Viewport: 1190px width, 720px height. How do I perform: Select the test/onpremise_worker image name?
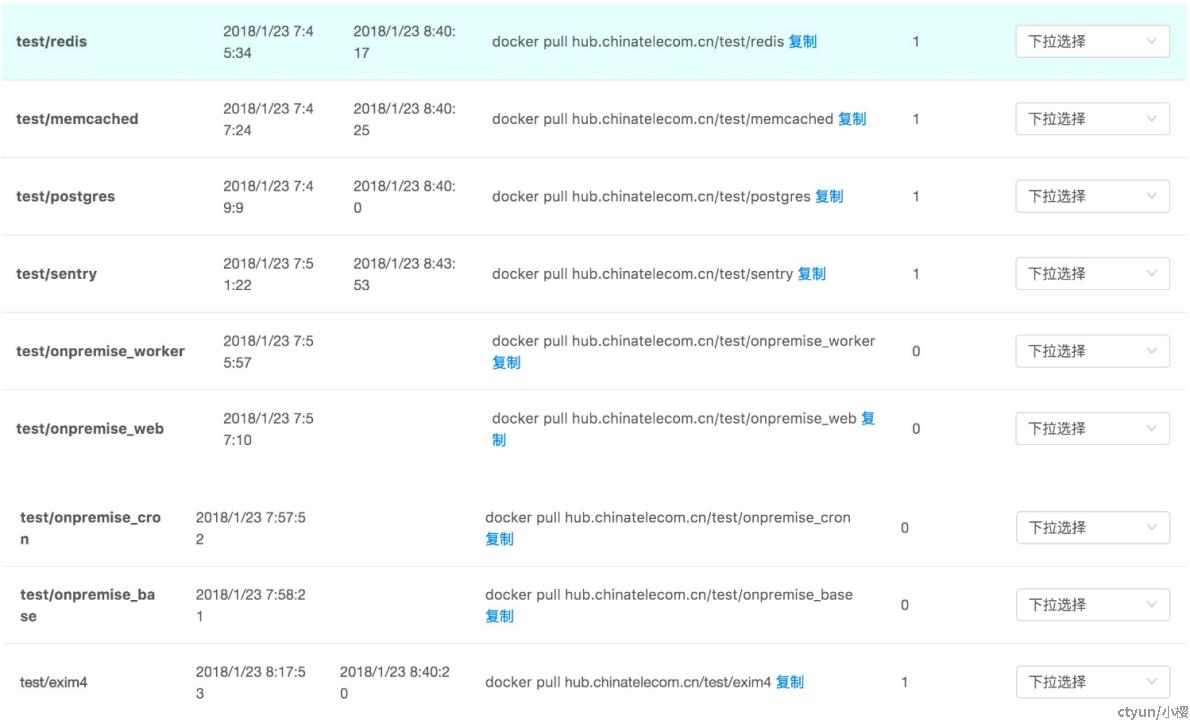(x=100, y=351)
